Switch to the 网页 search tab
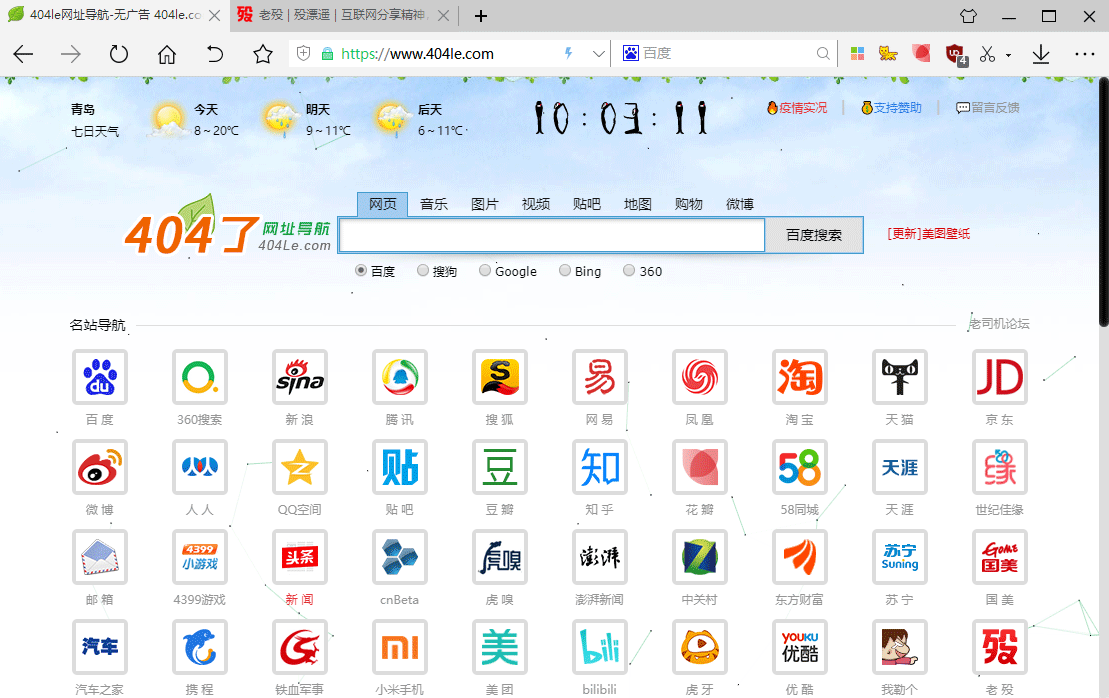 [x=383, y=204]
